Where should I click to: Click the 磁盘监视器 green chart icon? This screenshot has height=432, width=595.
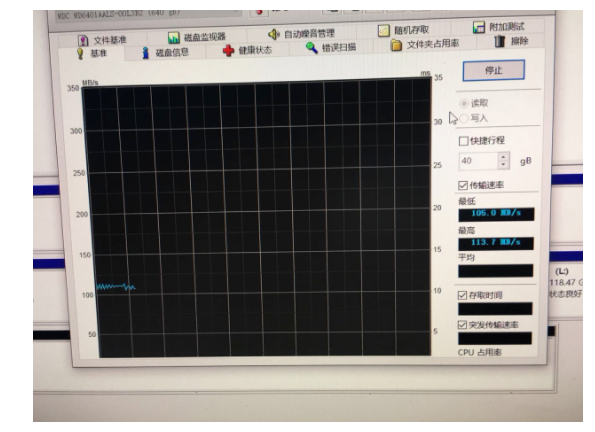[x=173, y=38]
